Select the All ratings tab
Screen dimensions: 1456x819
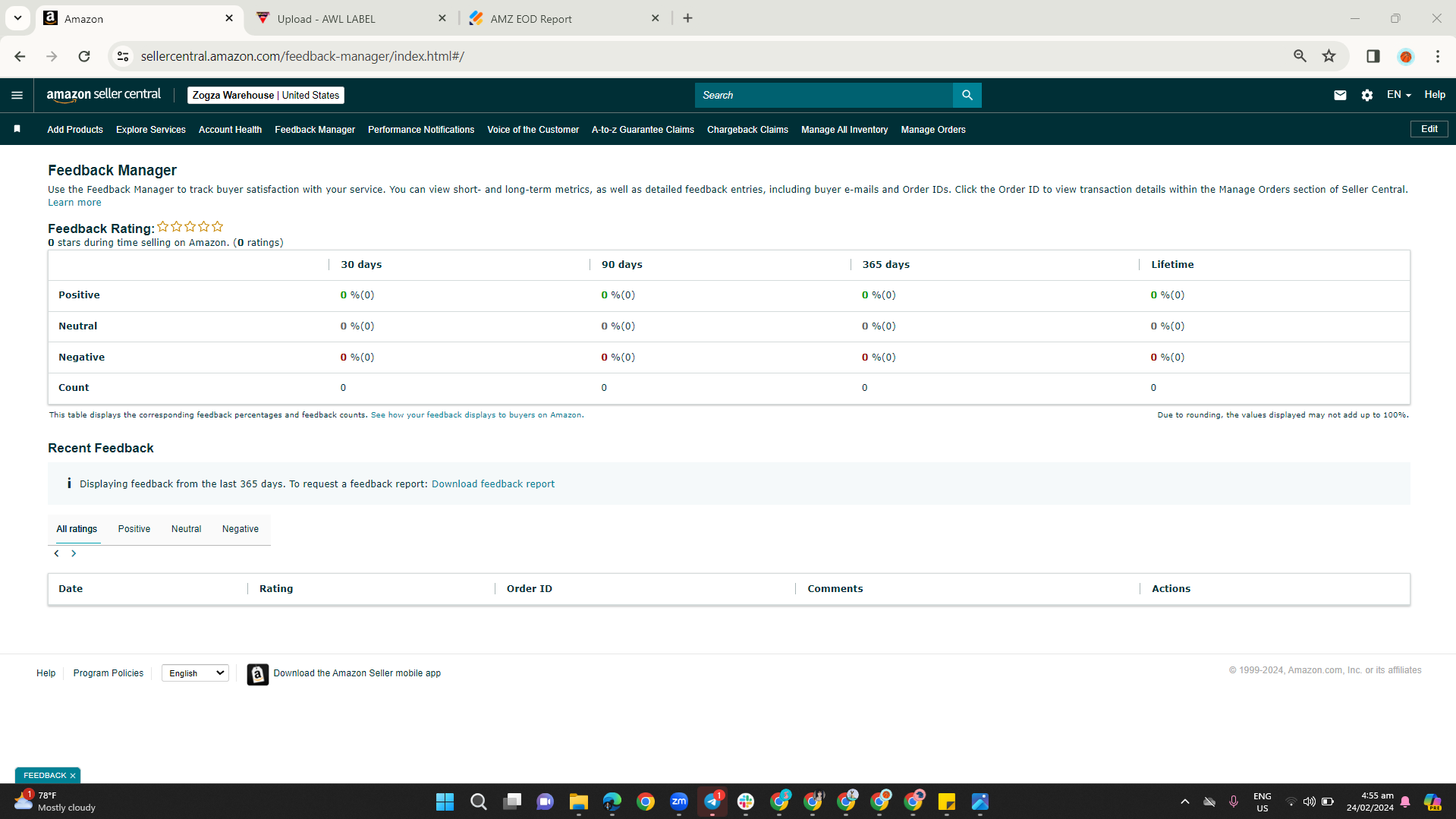pyautogui.click(x=77, y=529)
